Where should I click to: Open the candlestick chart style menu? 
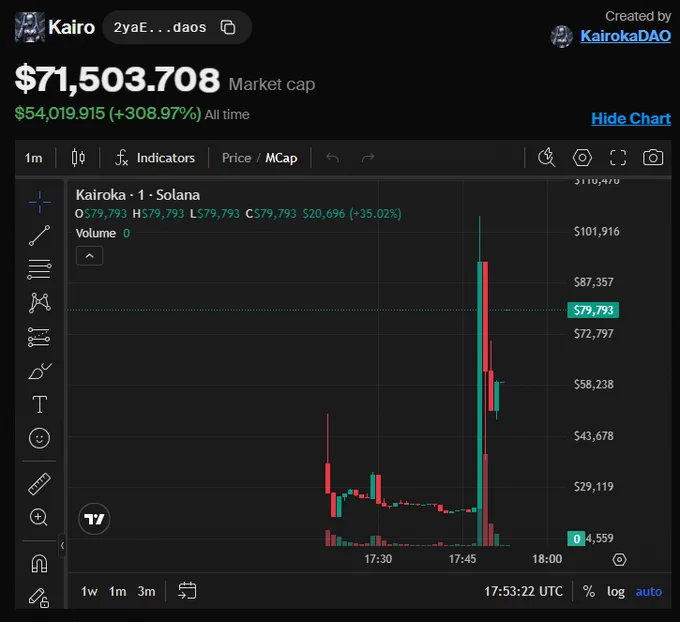pos(78,158)
